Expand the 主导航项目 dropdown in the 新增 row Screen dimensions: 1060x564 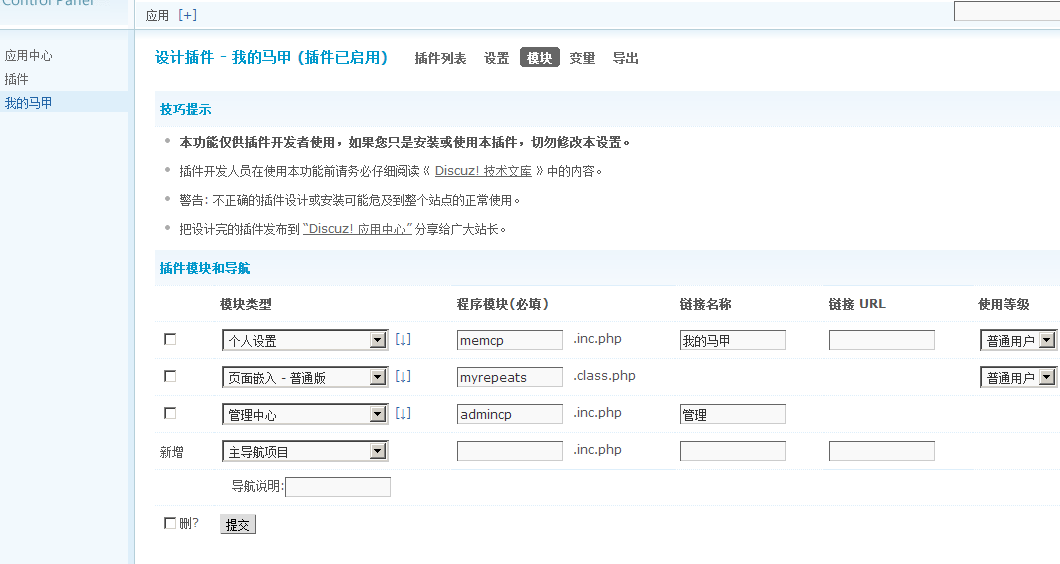(x=378, y=452)
